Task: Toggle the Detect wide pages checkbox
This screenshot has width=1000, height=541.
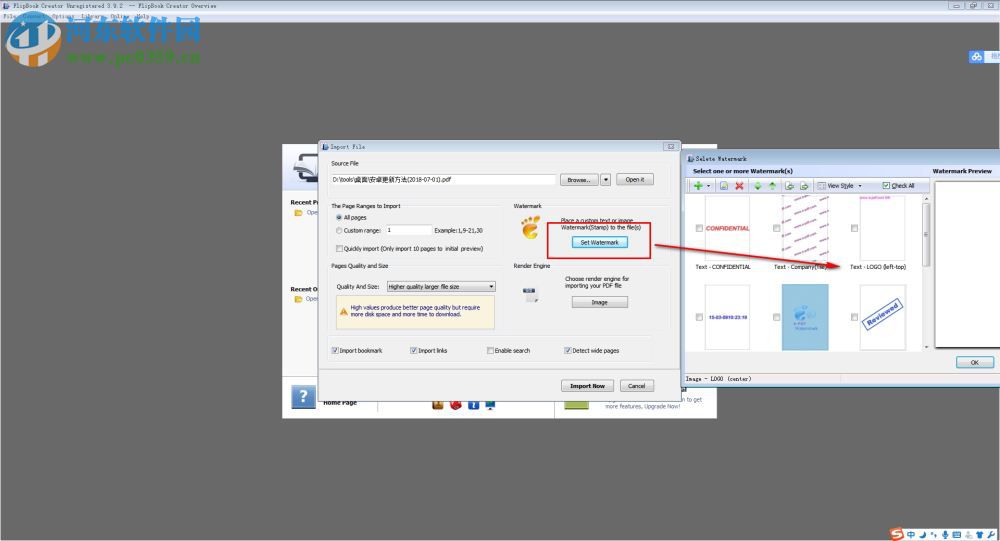Action: pyautogui.click(x=568, y=350)
